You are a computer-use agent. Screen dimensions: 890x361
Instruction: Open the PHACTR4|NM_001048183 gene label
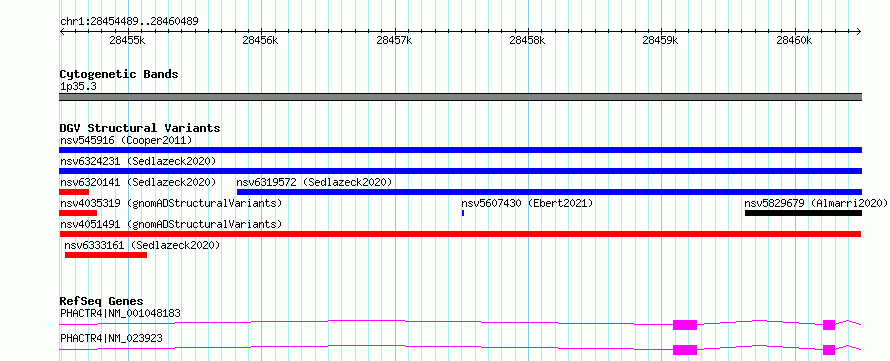tap(120, 313)
